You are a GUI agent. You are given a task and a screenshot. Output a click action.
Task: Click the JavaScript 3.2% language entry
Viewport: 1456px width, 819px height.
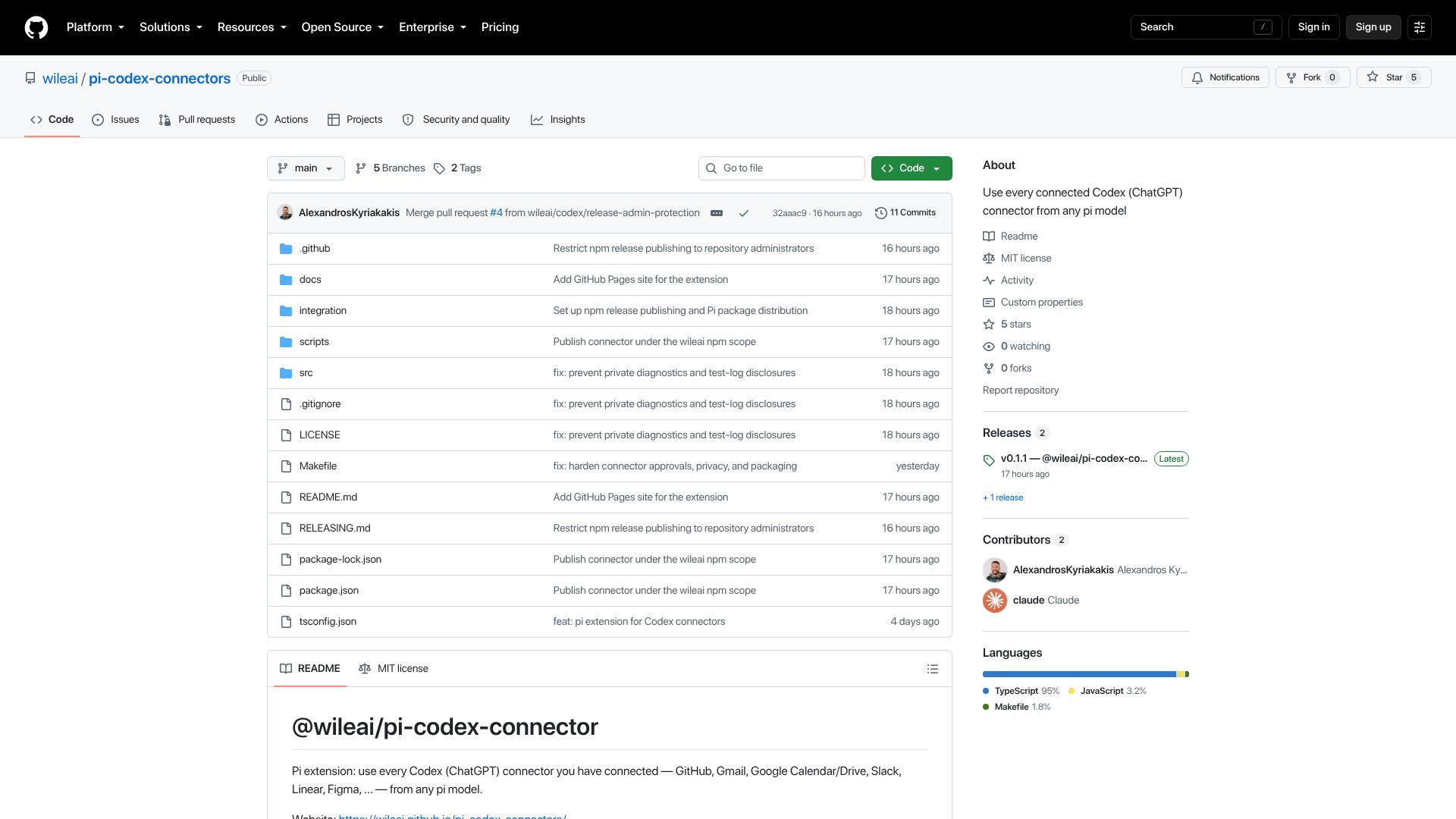click(1107, 691)
